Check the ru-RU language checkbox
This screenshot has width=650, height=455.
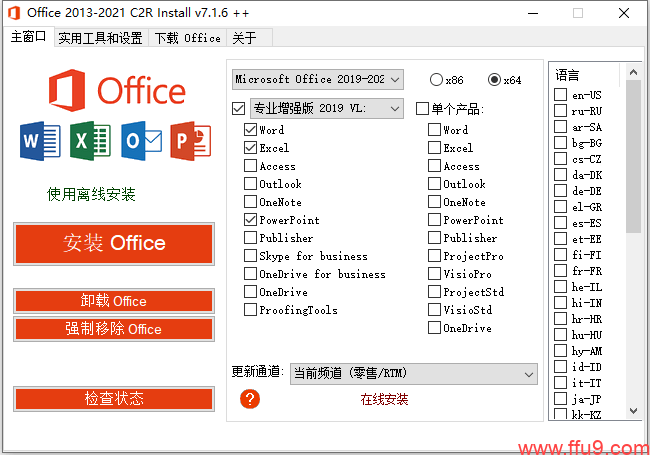(x=560, y=111)
